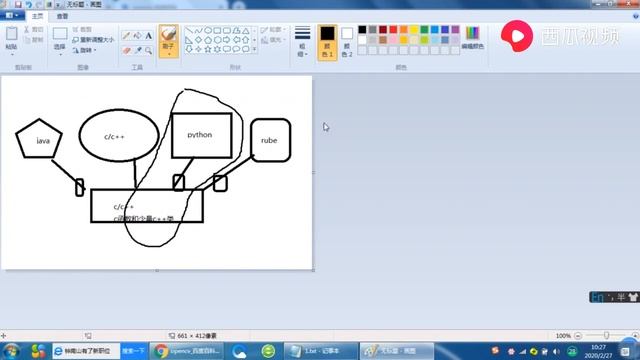Click the Edit colors button
Screen dimensions: 640x360
473,38
